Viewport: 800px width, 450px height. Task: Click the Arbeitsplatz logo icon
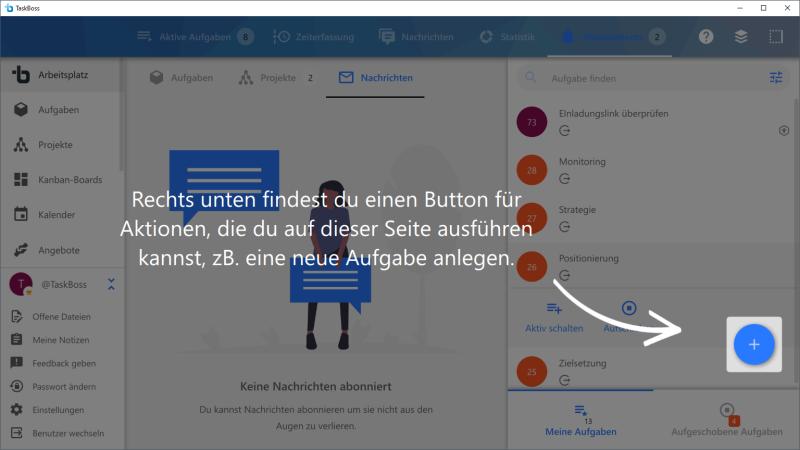[x=21, y=74]
